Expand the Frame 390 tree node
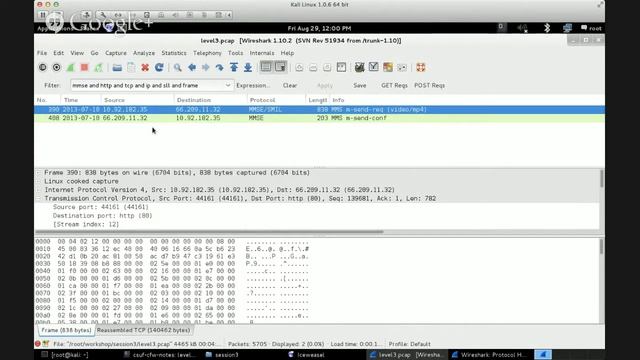 (x=39, y=173)
